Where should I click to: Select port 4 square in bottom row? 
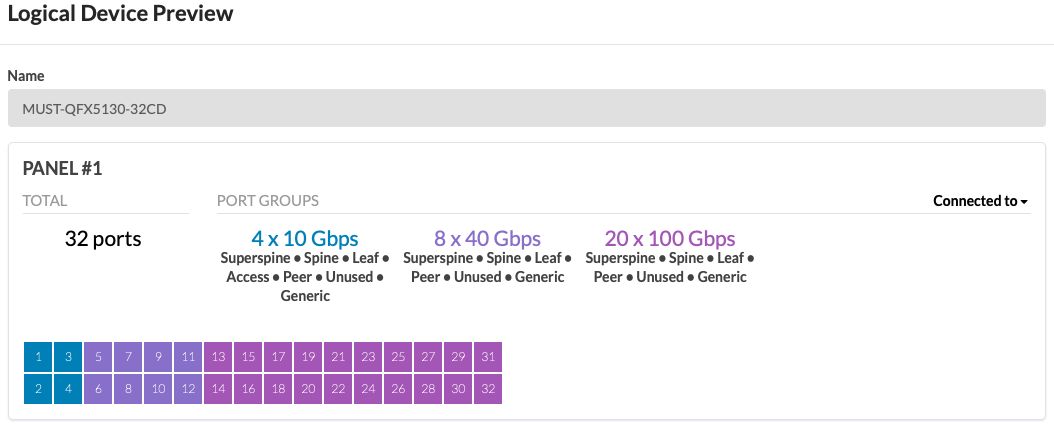click(68, 389)
